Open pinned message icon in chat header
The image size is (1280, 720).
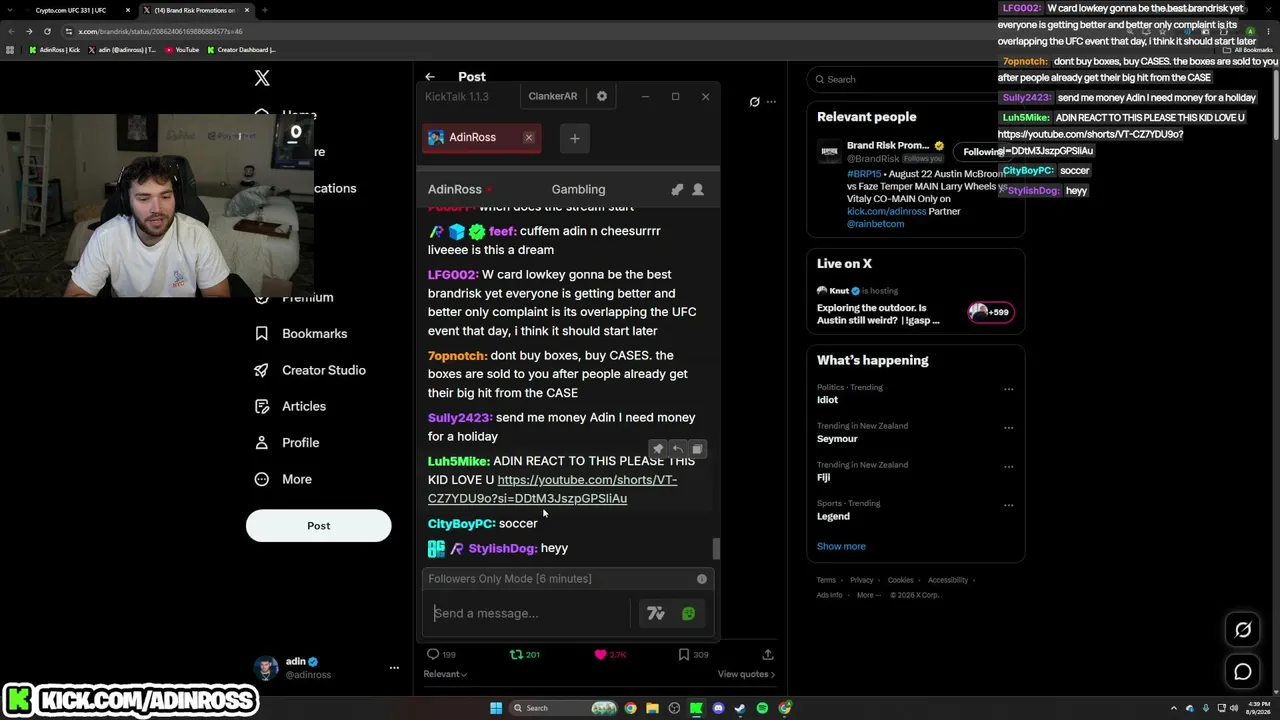pos(677,189)
